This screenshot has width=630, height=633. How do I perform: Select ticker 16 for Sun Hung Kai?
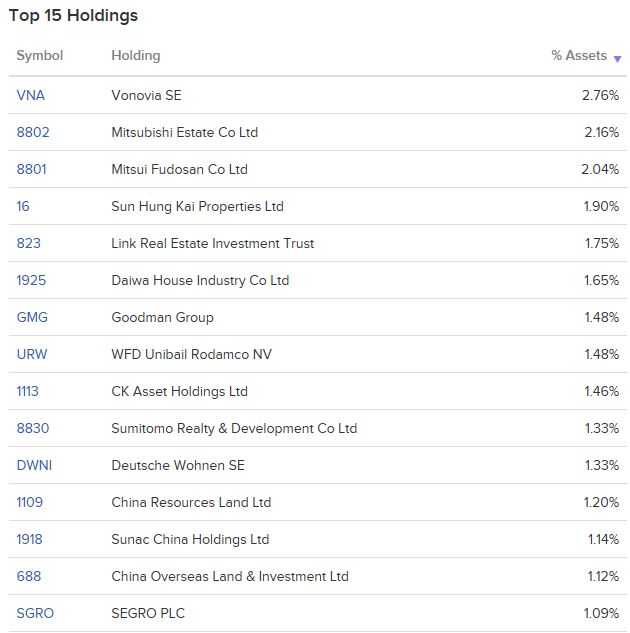coord(23,206)
